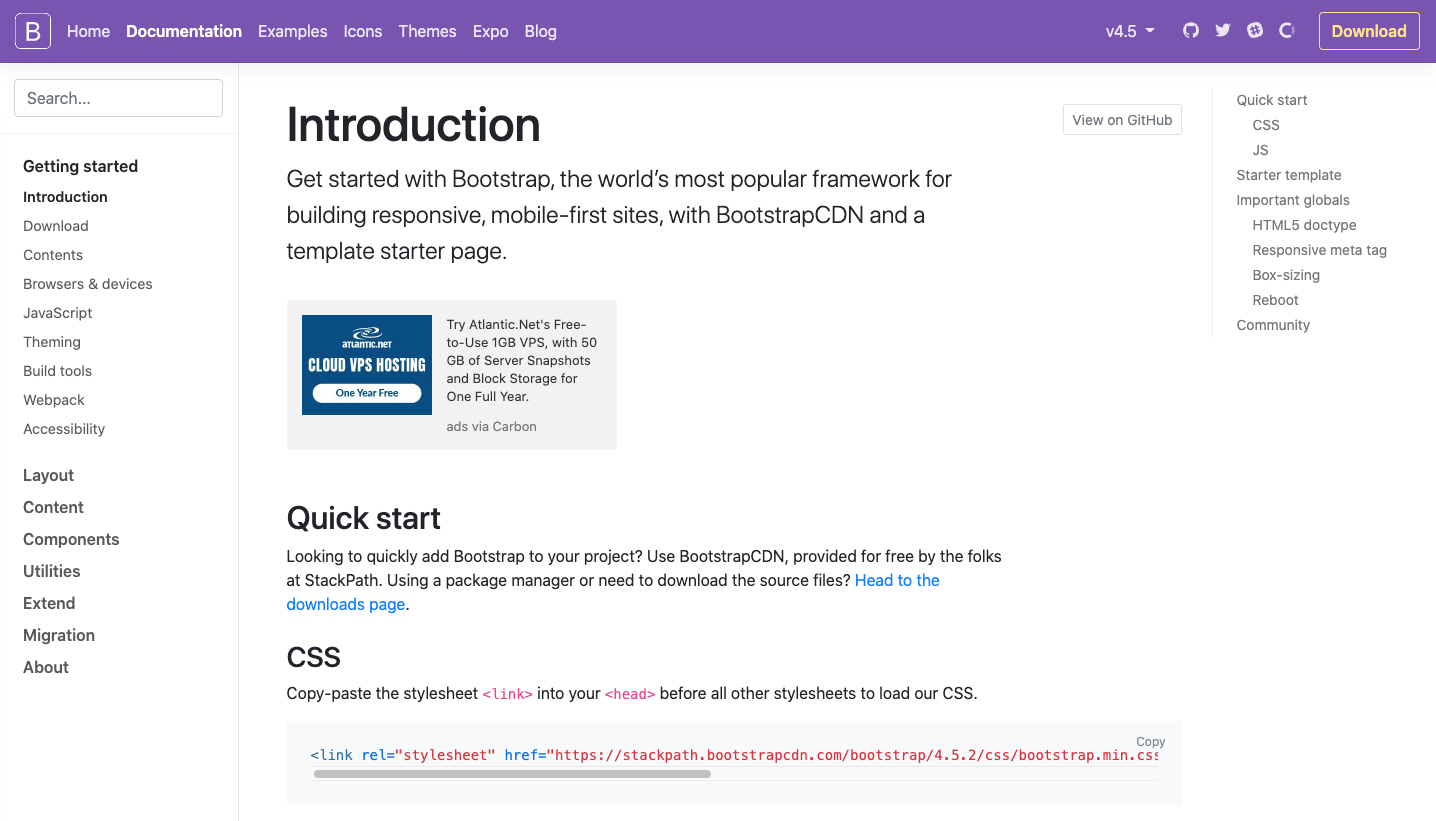Image resolution: width=1436 pixels, height=821 pixels.
Task: Expand the Utilities section
Action: tap(51, 571)
